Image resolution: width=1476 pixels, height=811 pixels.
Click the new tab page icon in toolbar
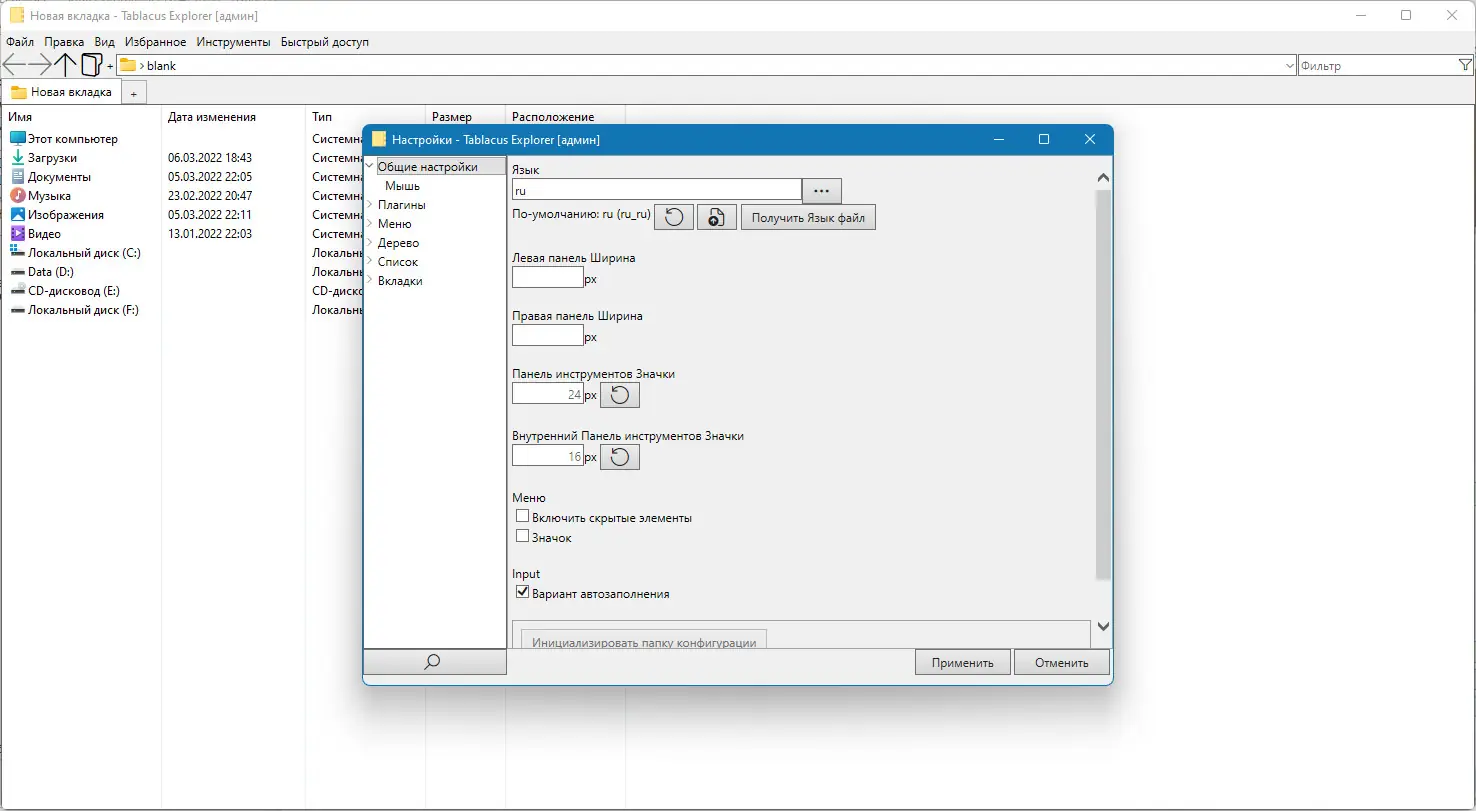click(x=91, y=65)
